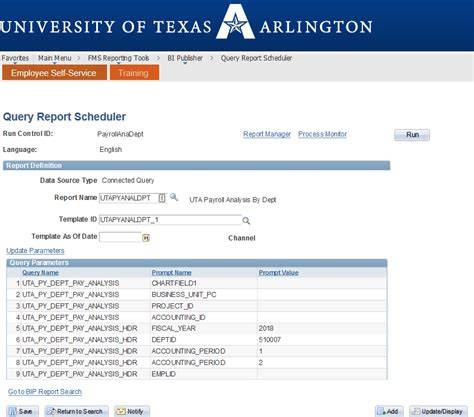Open the Template As Of Date calendar icon

pos(146,238)
